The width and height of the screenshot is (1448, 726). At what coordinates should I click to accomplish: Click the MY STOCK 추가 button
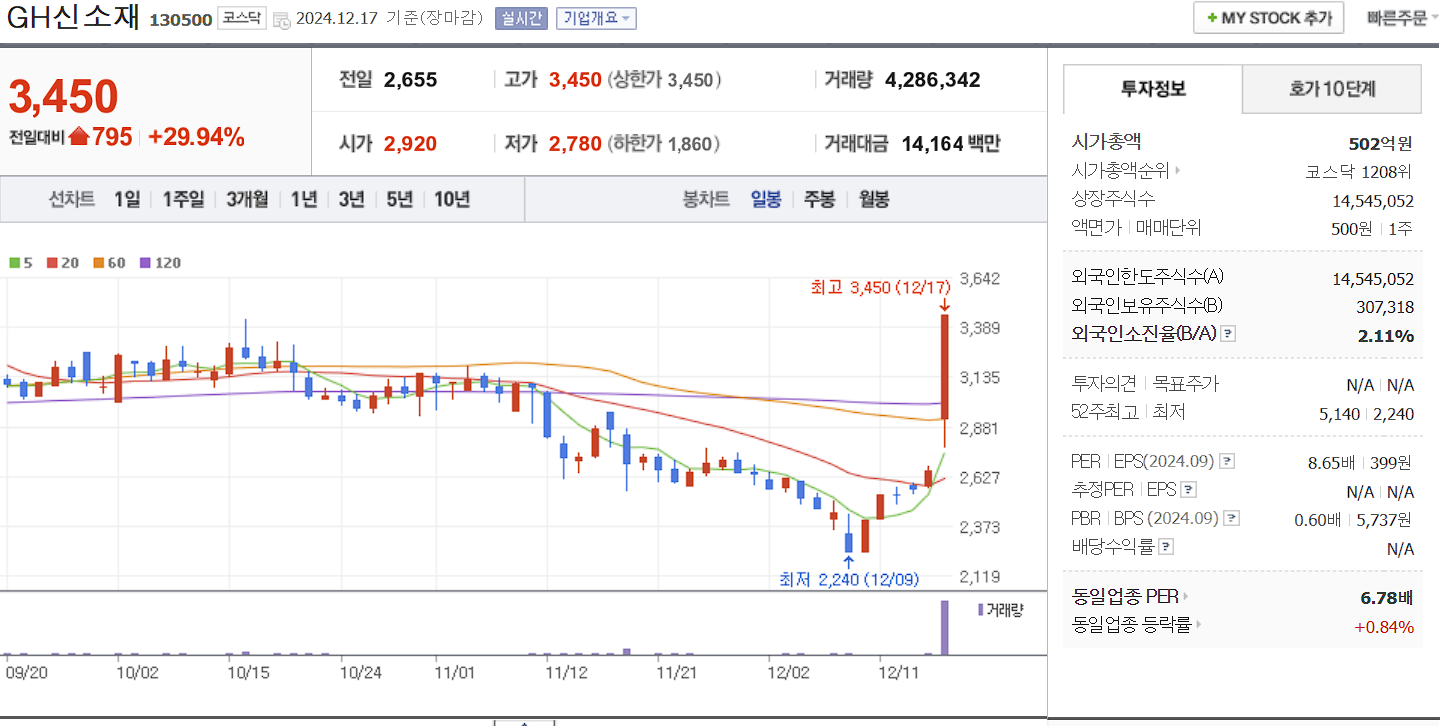[x=1267, y=17]
